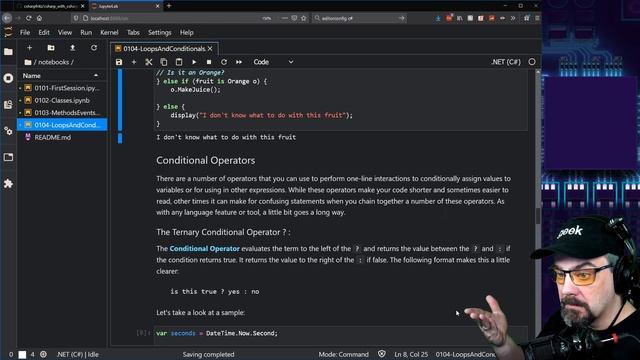The image size is (640, 360).
Task: Open README.md in file browser
Action: pos(62,137)
